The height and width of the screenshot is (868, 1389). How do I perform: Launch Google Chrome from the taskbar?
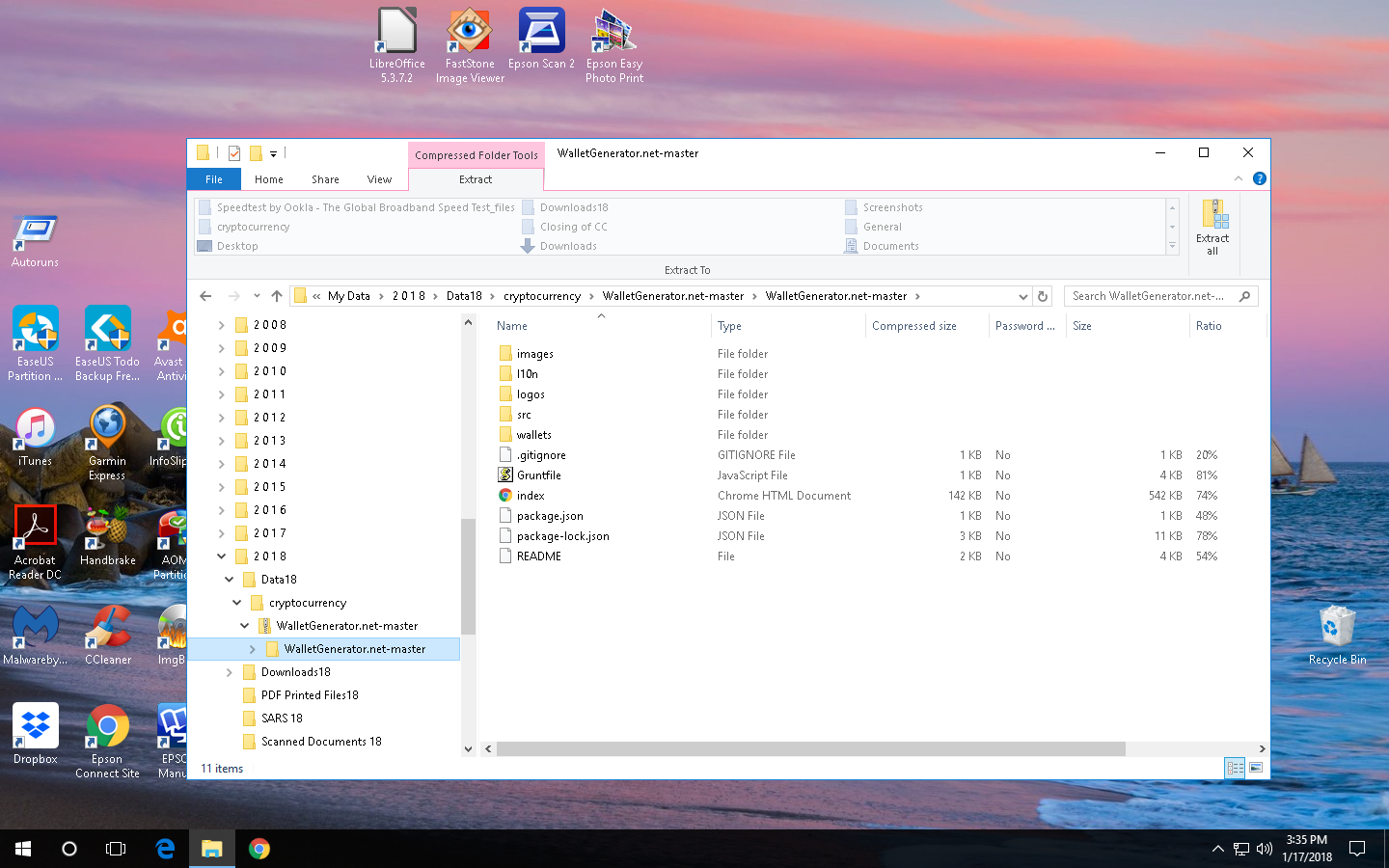260,849
